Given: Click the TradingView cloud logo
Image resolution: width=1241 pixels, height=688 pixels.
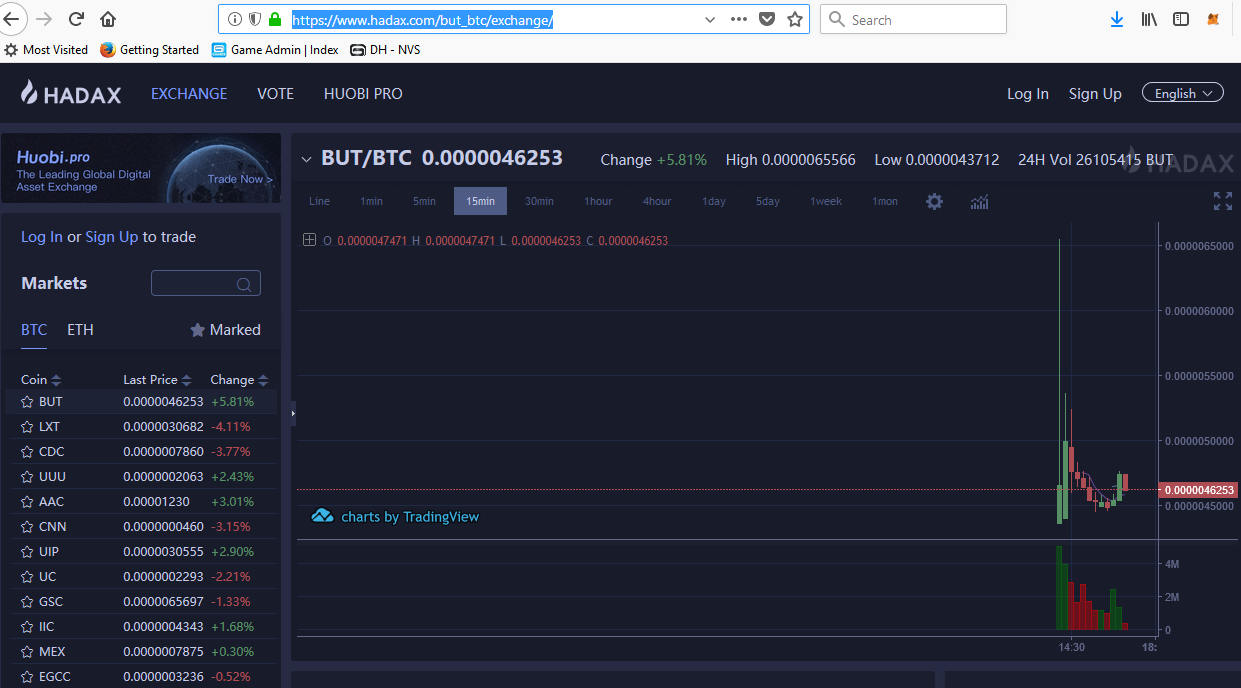Looking at the screenshot, I should click(x=322, y=516).
